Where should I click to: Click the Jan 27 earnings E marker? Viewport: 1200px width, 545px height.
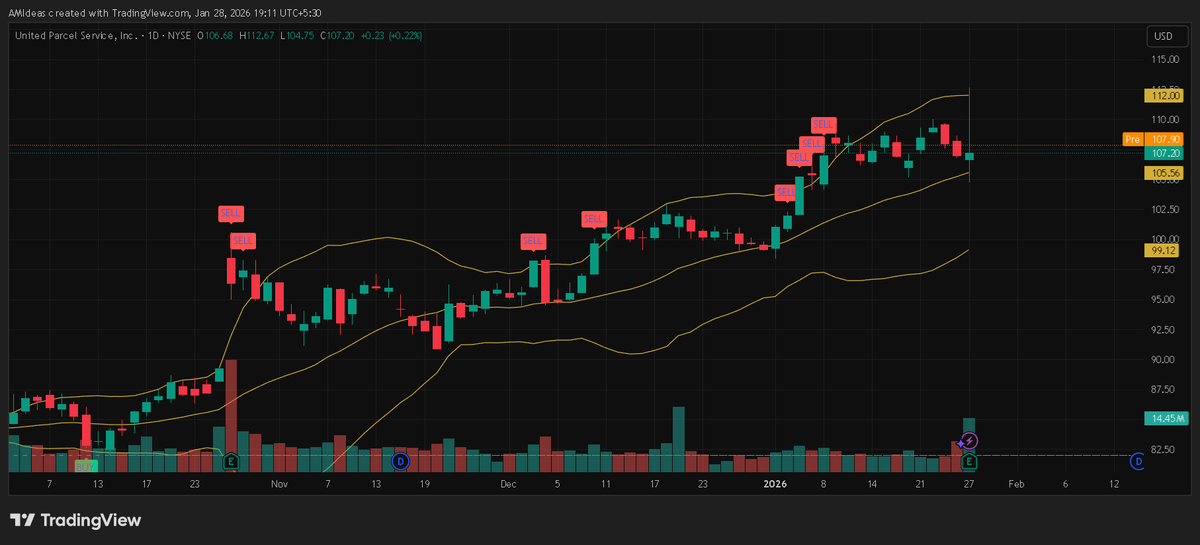(x=969, y=461)
